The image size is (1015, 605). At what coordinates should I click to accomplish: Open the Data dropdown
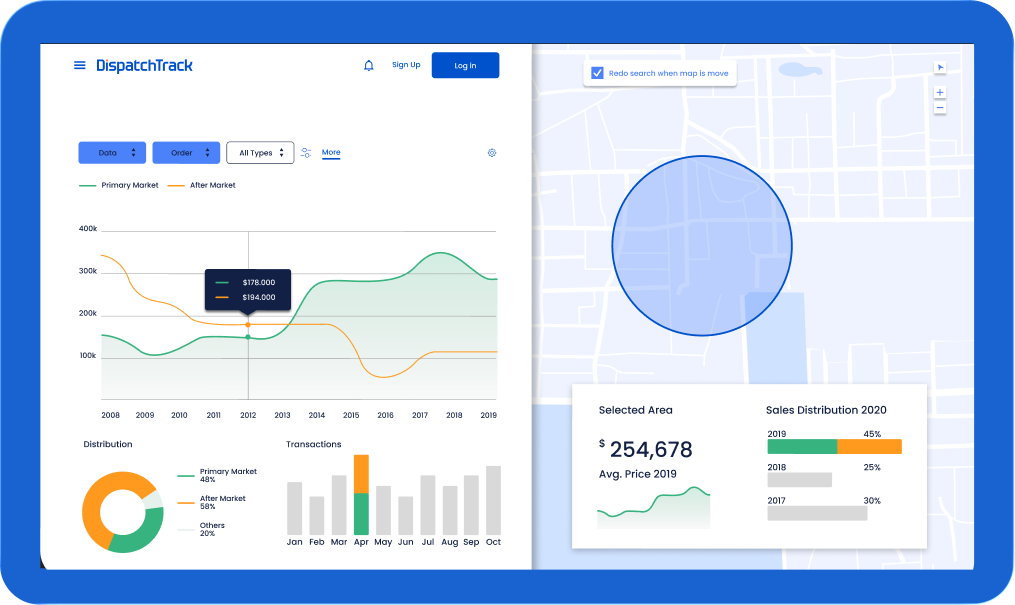tap(112, 153)
